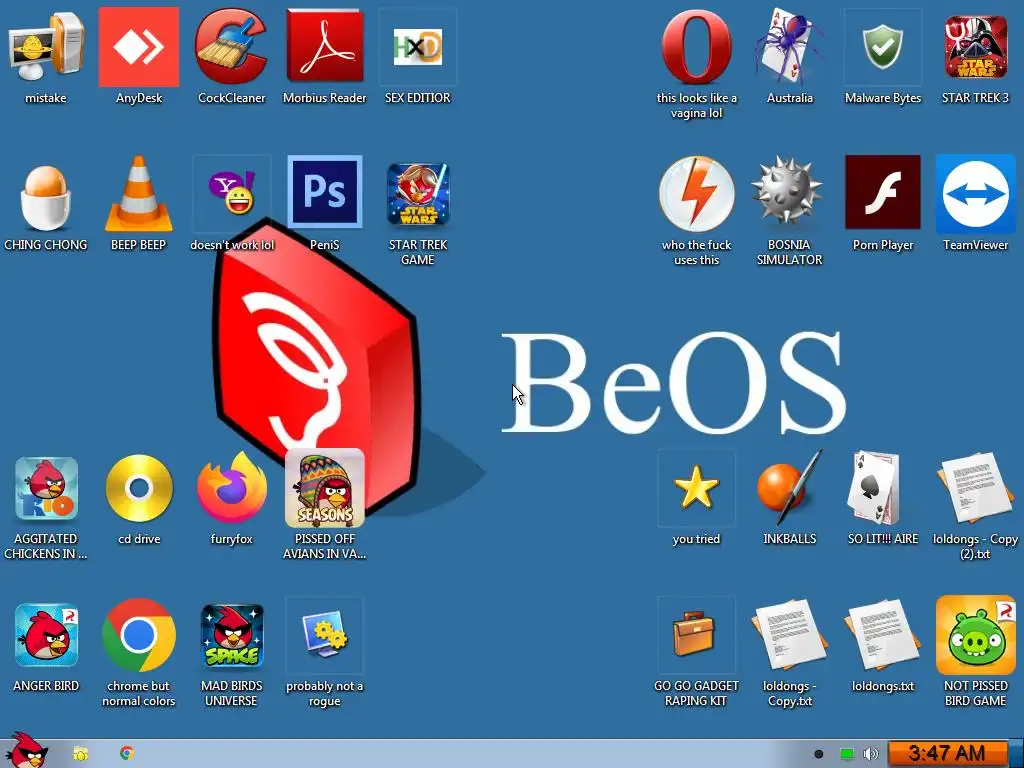Open the "BOSNIA SIMULATOR" mine icon
The height and width of the screenshot is (768, 1024).
[x=787, y=192]
